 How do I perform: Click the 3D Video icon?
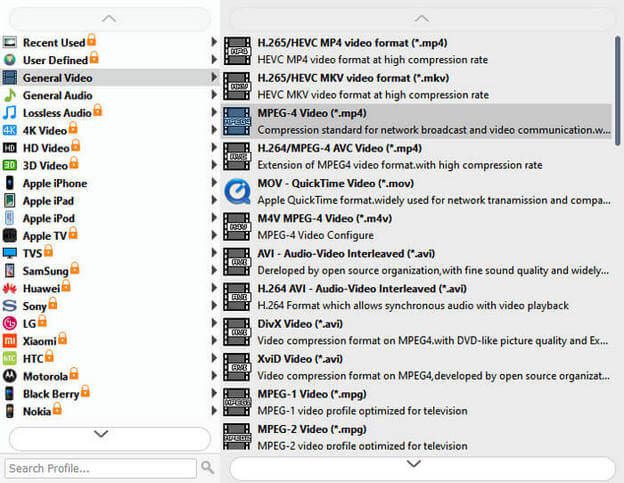pyautogui.click(x=10, y=165)
